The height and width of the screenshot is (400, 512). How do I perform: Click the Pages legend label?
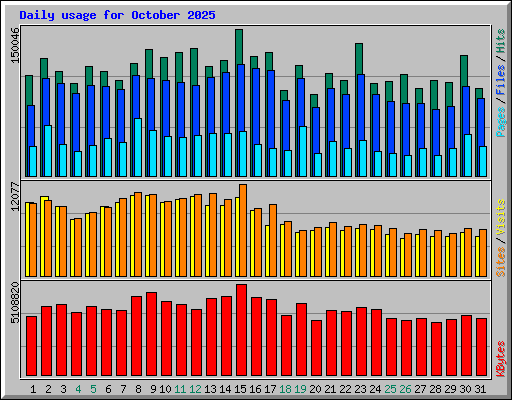click(501, 122)
